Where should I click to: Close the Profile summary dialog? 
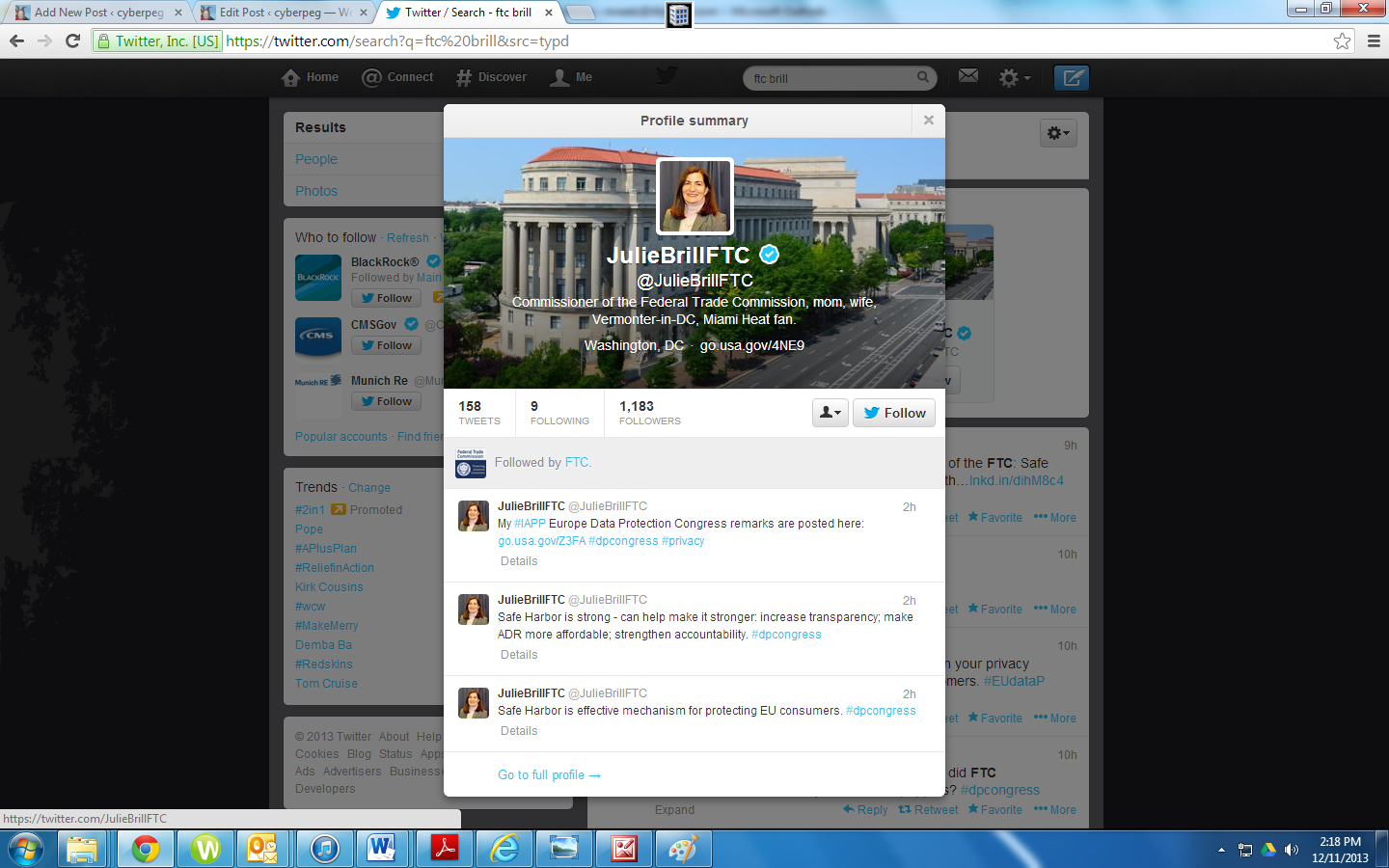pos(928,121)
